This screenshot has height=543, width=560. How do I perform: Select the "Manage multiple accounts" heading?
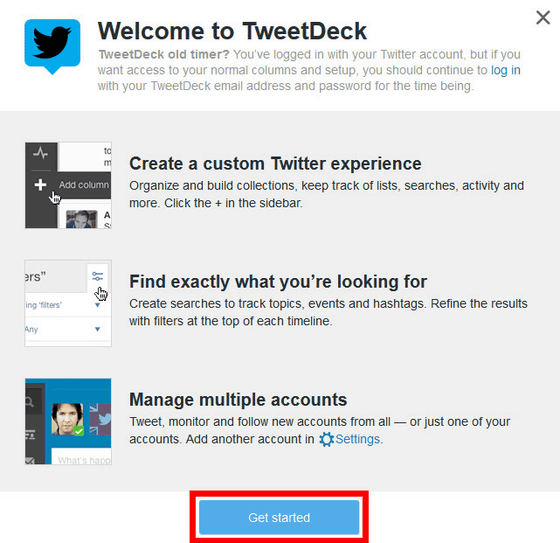tap(238, 399)
